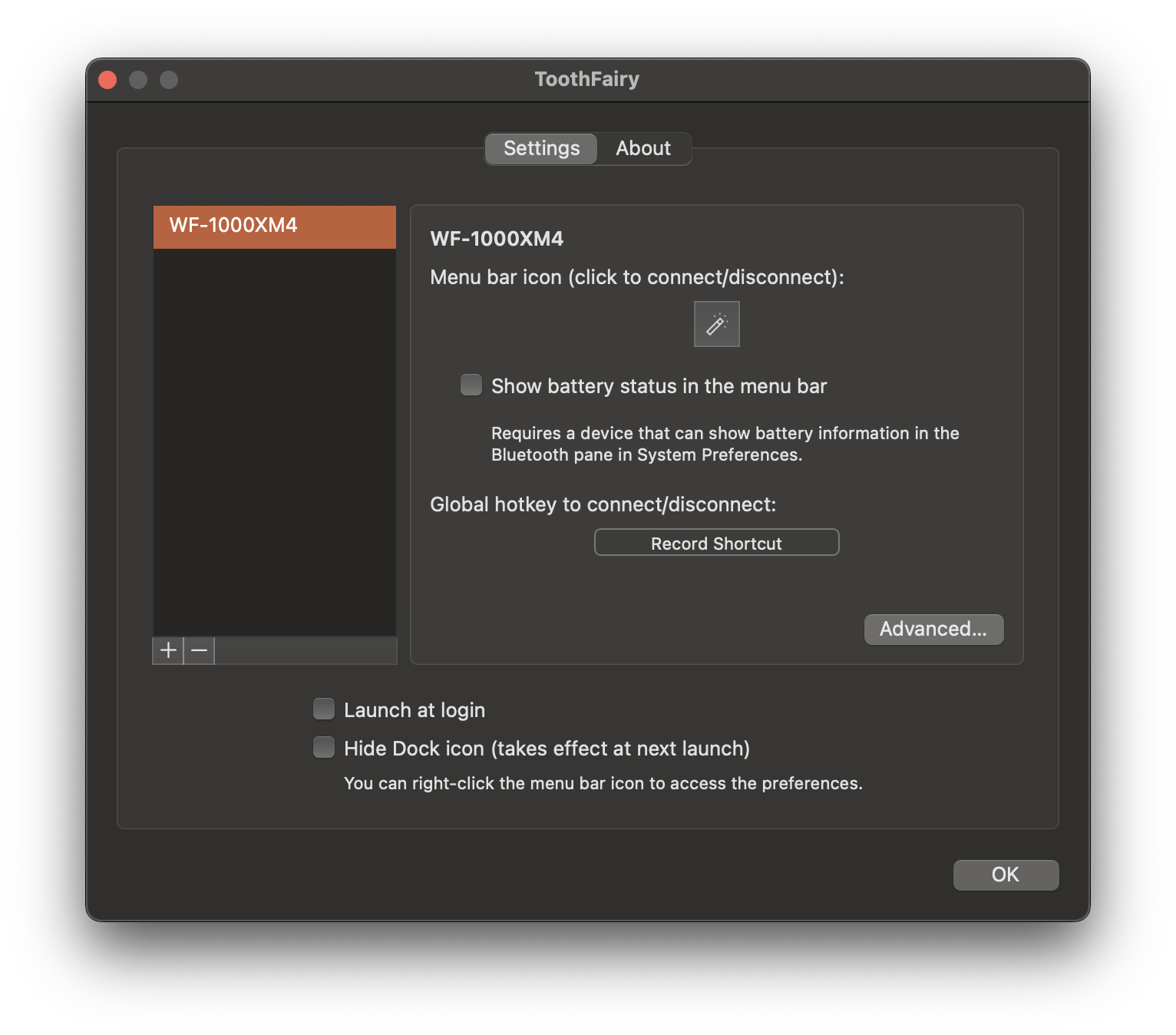Click the WF-1000XM4 heading in details pane
Screen dimensions: 1176x1035
pyautogui.click(x=497, y=239)
